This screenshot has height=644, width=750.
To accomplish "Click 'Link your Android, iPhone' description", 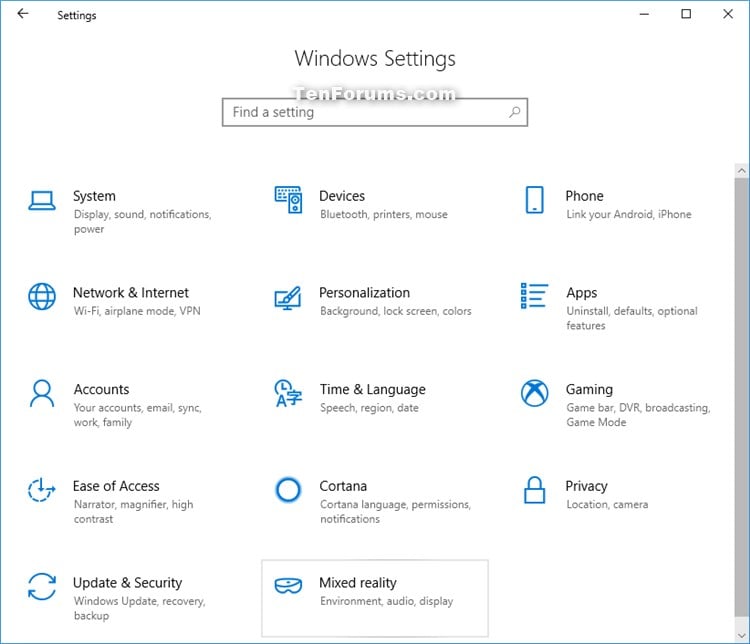I will (629, 214).
